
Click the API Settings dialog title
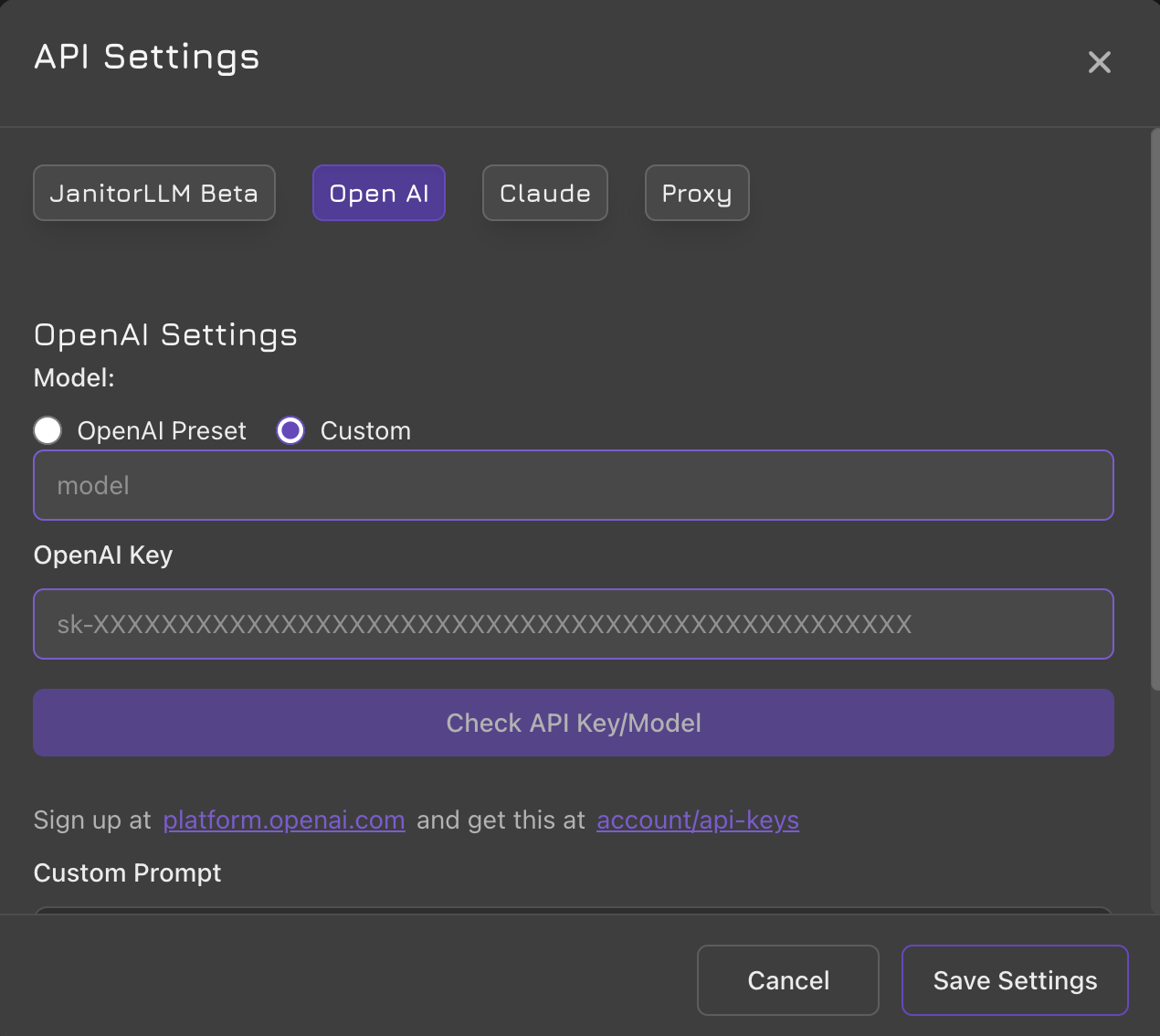[147, 58]
